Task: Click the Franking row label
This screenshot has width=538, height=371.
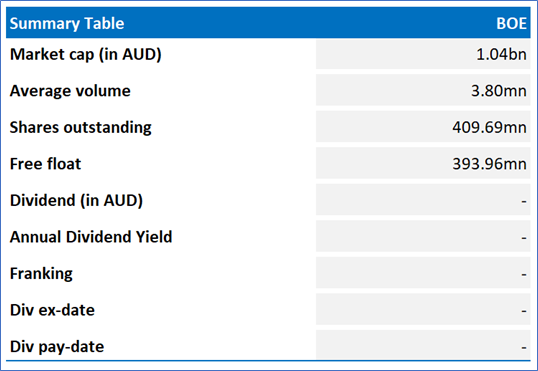Action: (x=41, y=274)
